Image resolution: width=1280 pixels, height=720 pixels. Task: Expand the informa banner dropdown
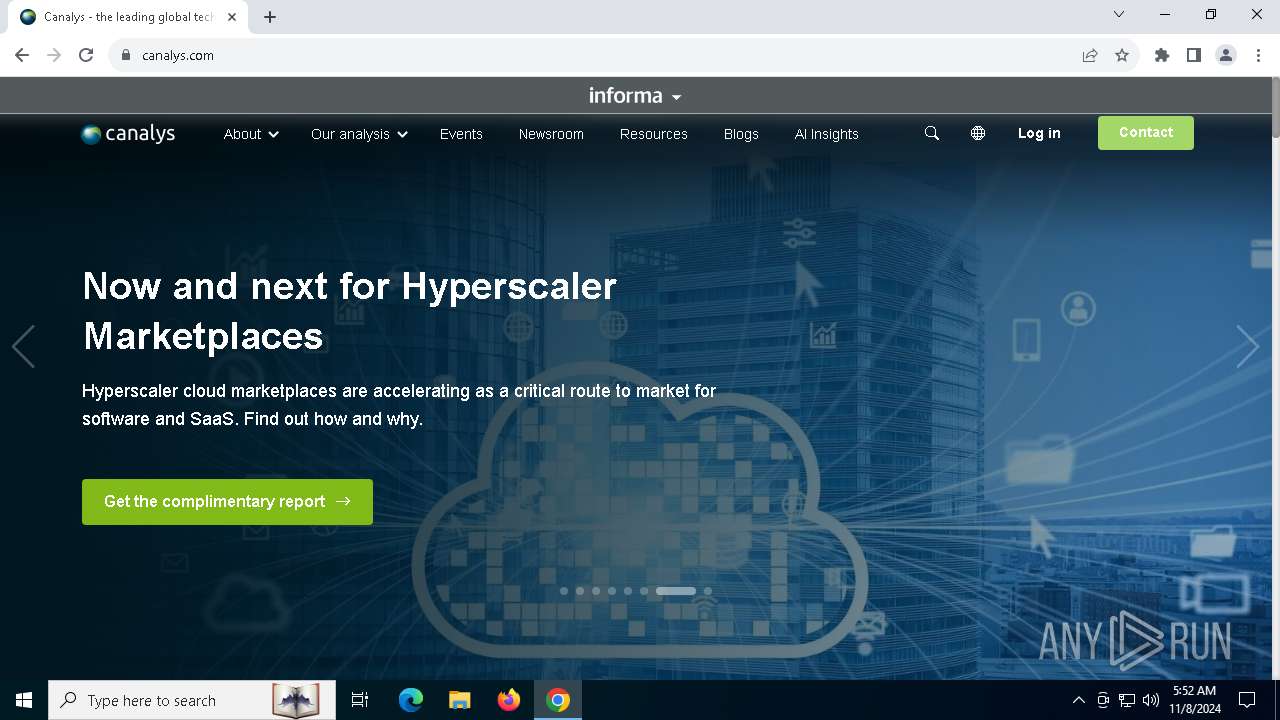pyautogui.click(x=635, y=96)
